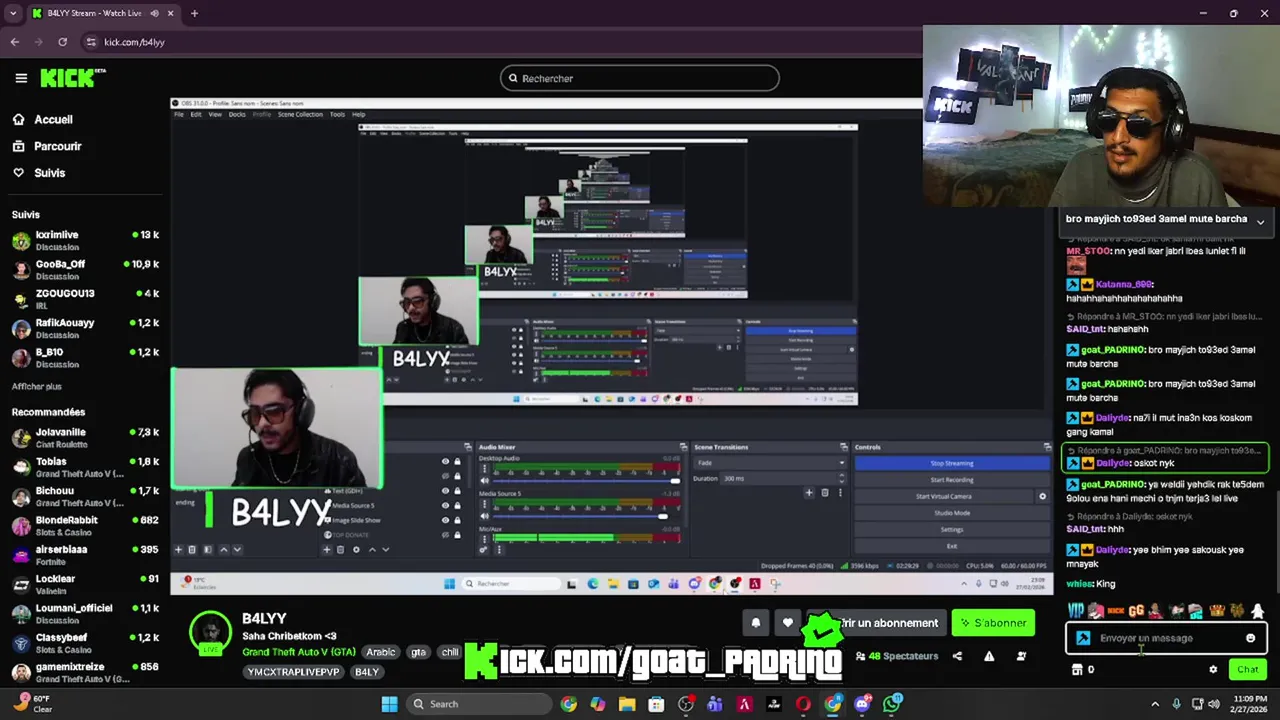Screen dimensions: 1280x720
Task: Show hidden system tray icons chevron
Action: point(1154,704)
